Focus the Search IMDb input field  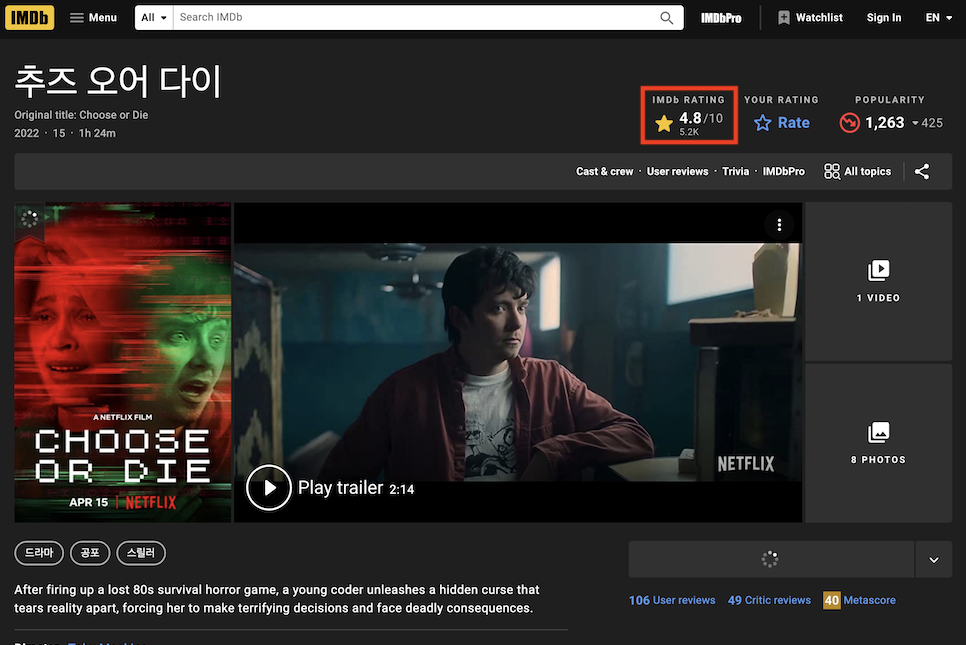pos(415,17)
